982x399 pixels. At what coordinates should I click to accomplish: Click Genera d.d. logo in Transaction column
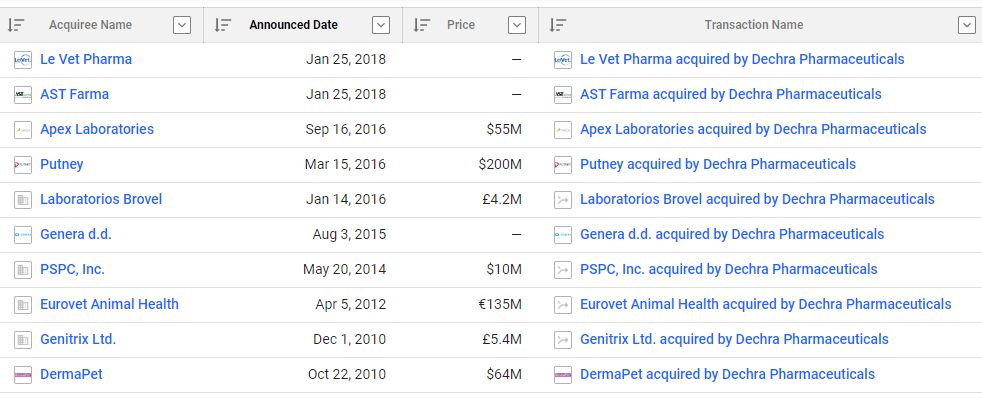[563, 235]
